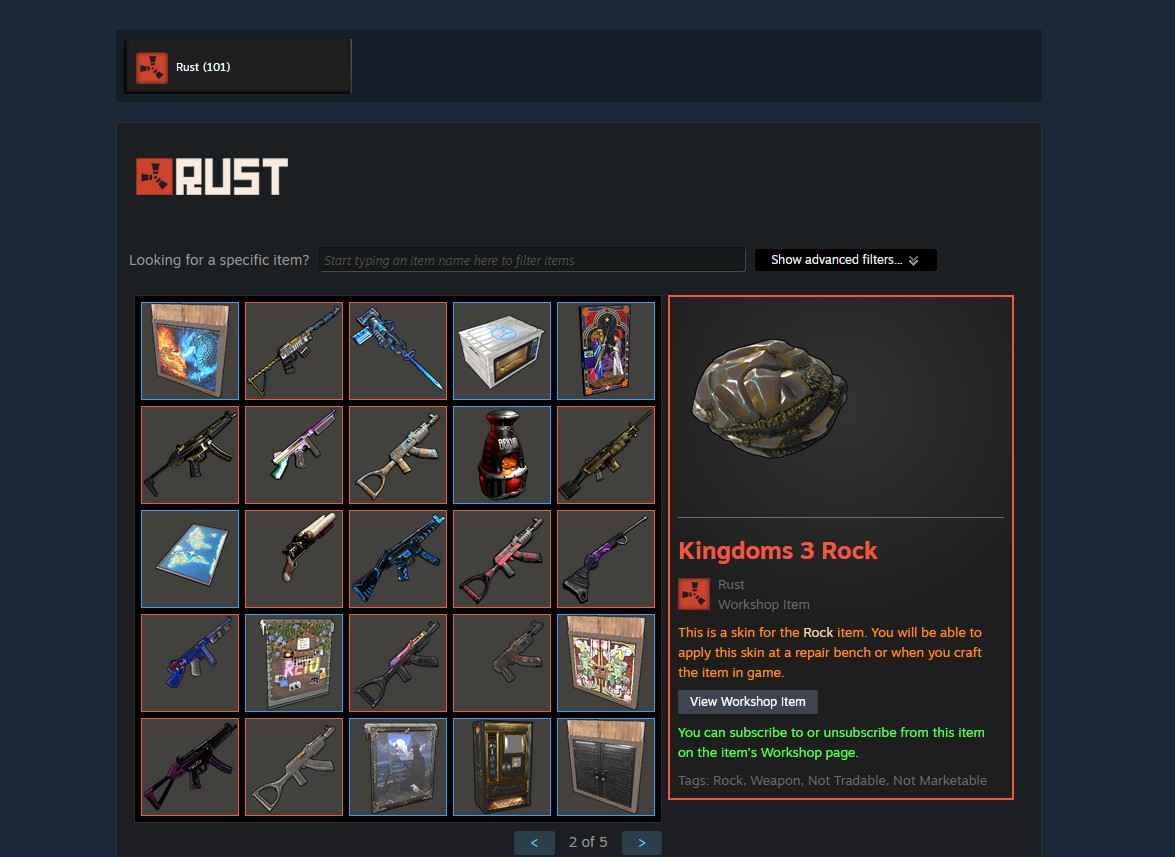Open the Rust (101) inventory tab
Screen dimensions: 1175x857
click(238, 67)
